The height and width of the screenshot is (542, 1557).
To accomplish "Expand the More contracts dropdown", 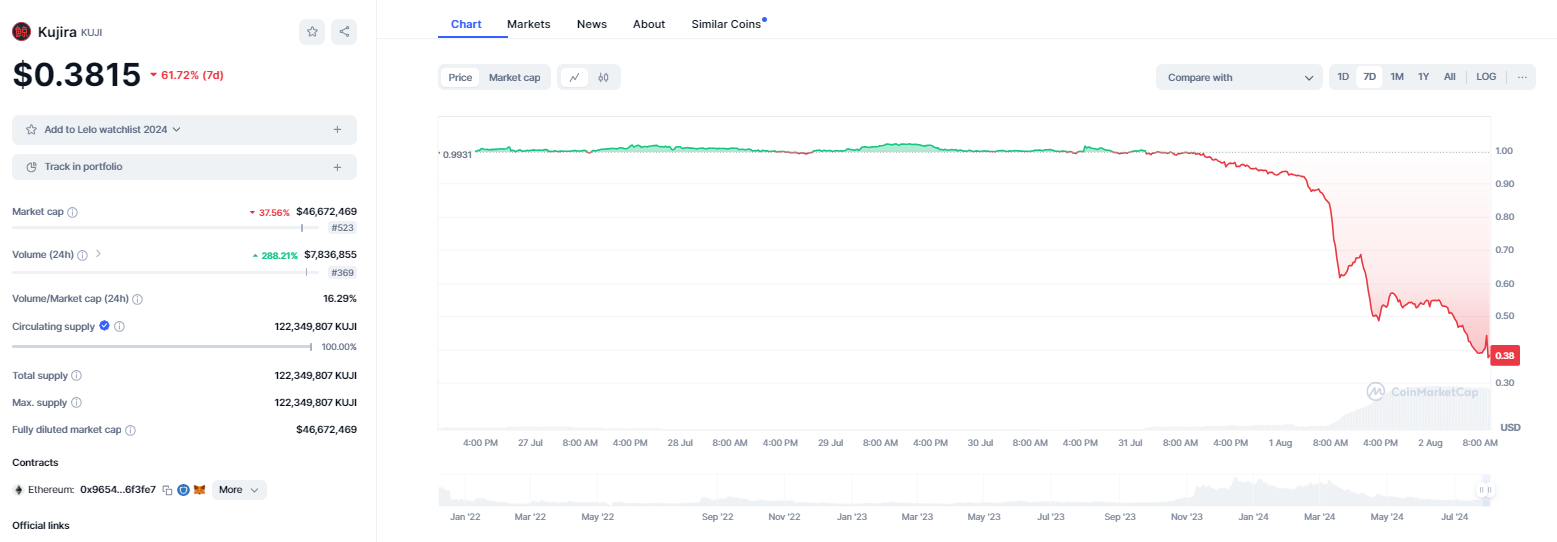I will 239,490.
